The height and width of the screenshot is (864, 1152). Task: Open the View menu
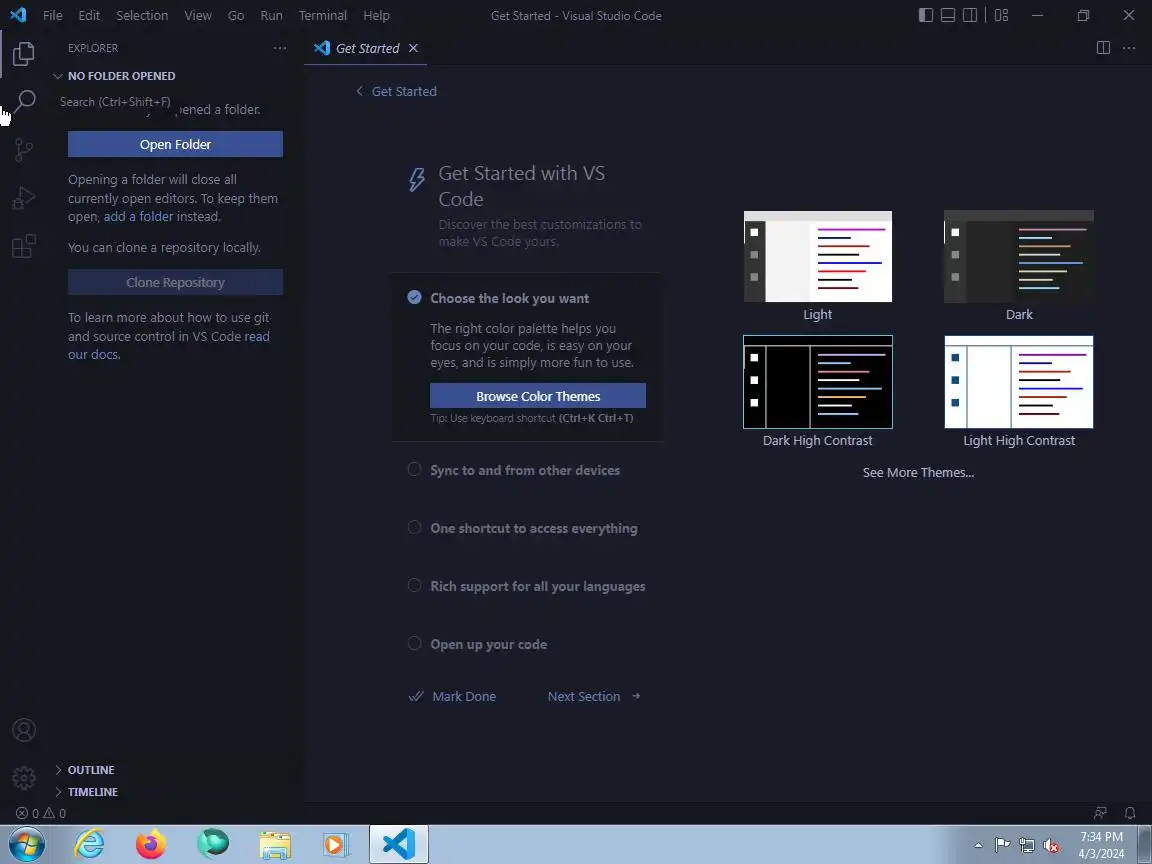(x=198, y=15)
